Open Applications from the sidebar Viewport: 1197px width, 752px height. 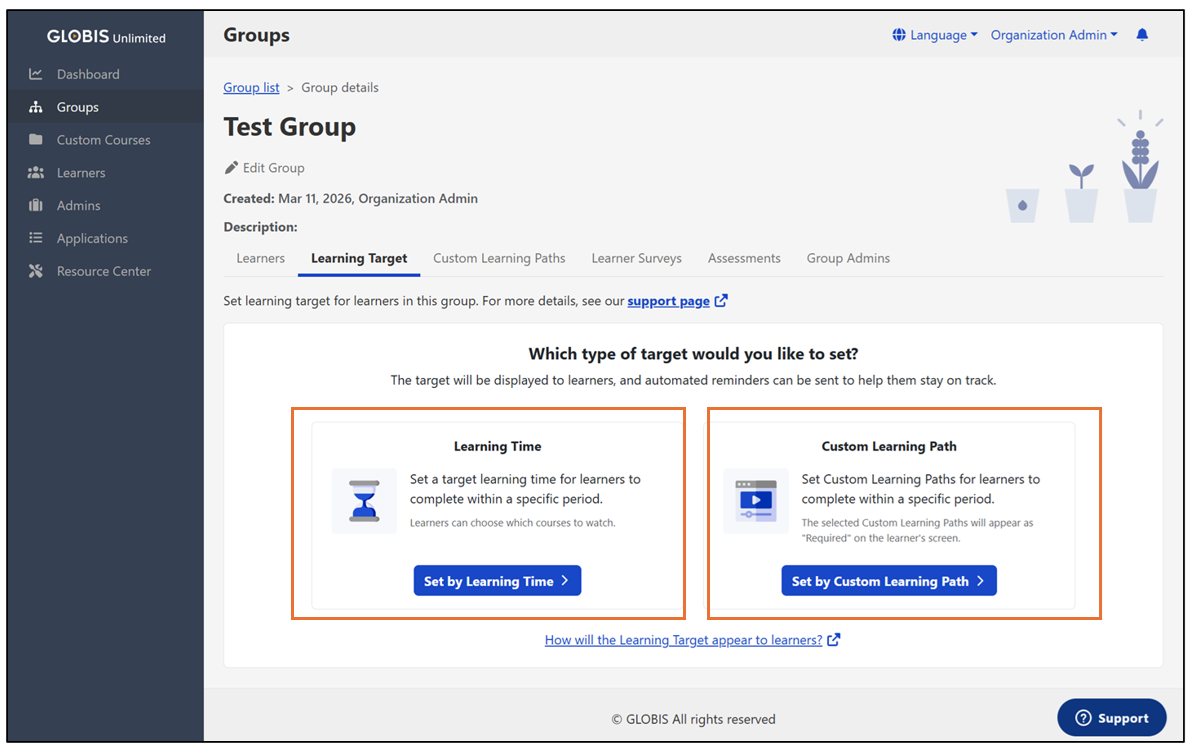105,238
